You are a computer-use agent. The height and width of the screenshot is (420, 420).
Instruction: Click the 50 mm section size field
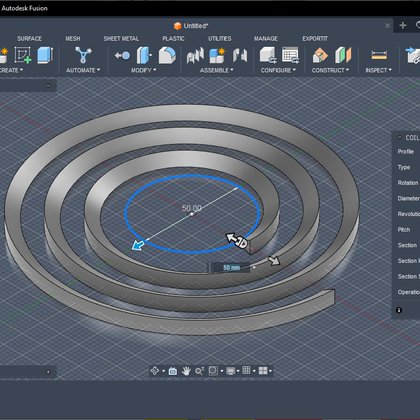tap(230, 268)
